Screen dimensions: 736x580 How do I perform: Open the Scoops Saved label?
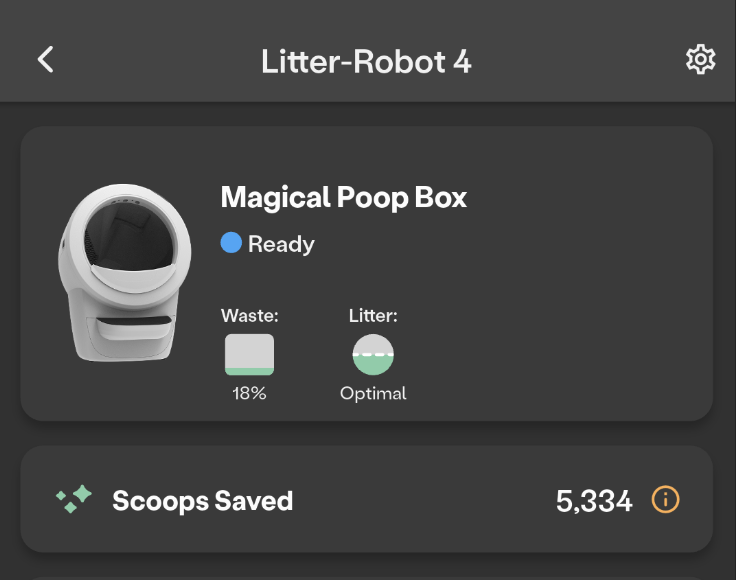click(x=202, y=500)
